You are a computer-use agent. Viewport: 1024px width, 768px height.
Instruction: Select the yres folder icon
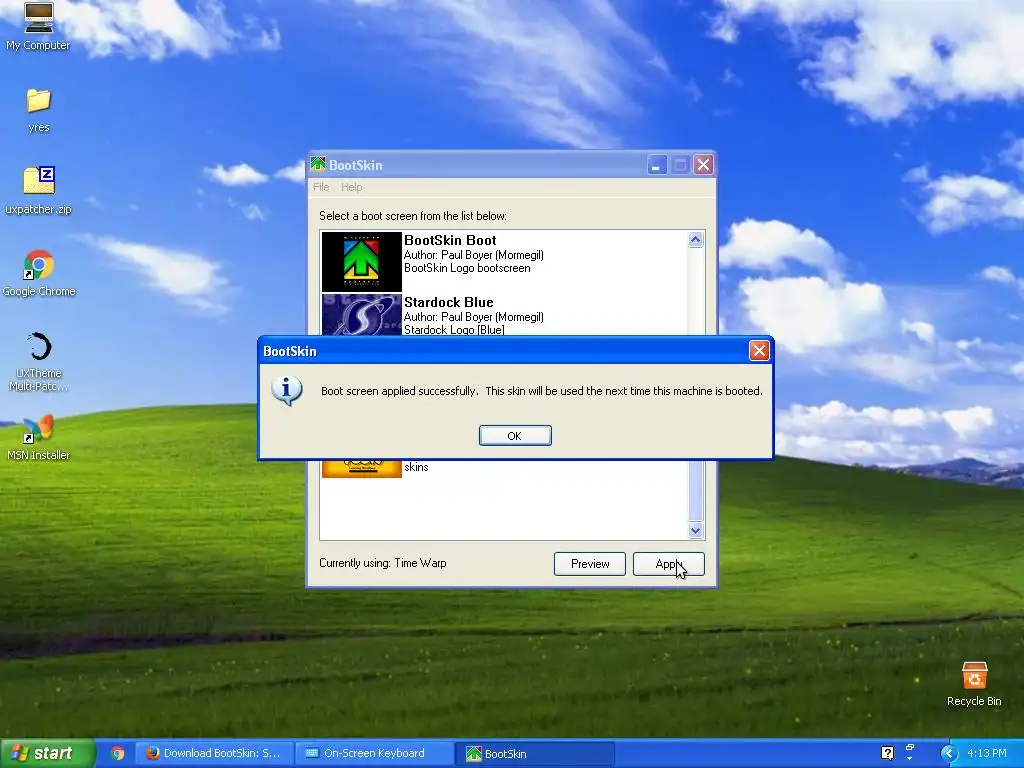[39, 110]
